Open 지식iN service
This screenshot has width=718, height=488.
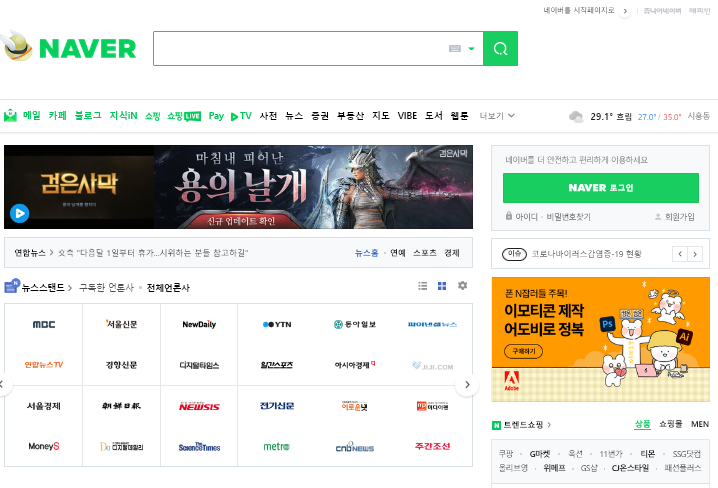(x=123, y=115)
